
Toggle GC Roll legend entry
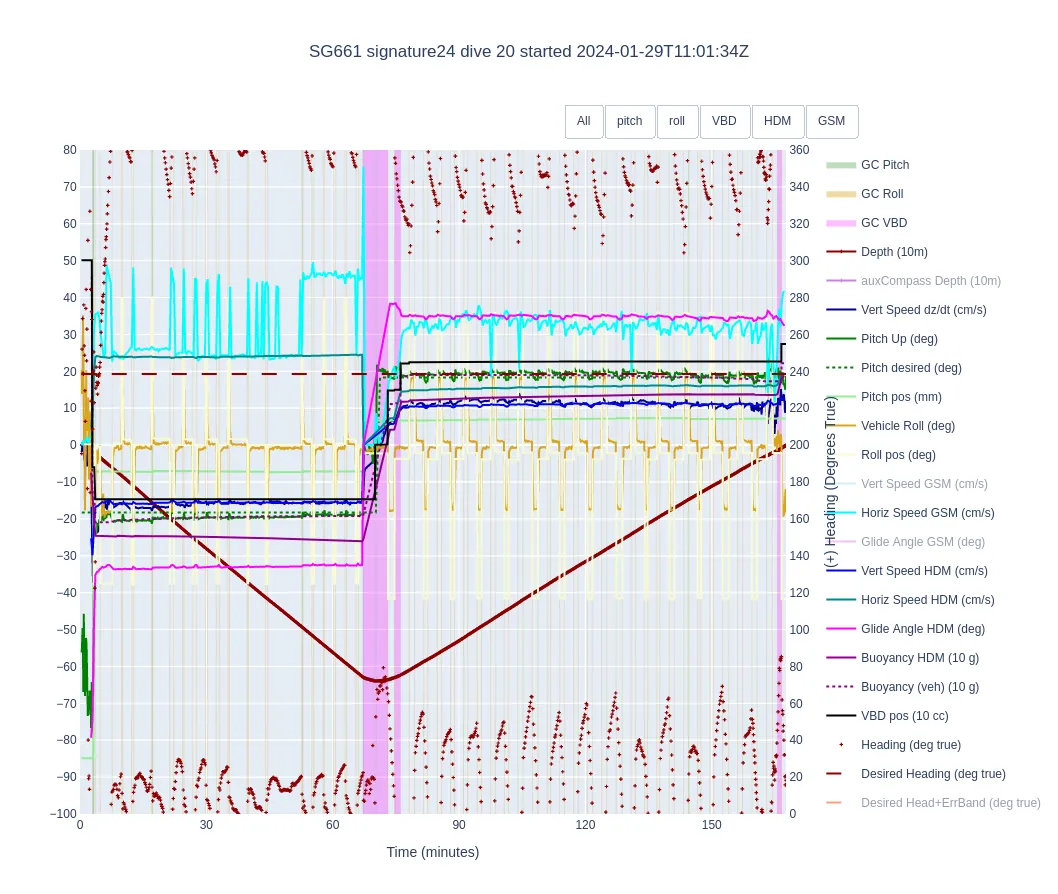(865, 194)
